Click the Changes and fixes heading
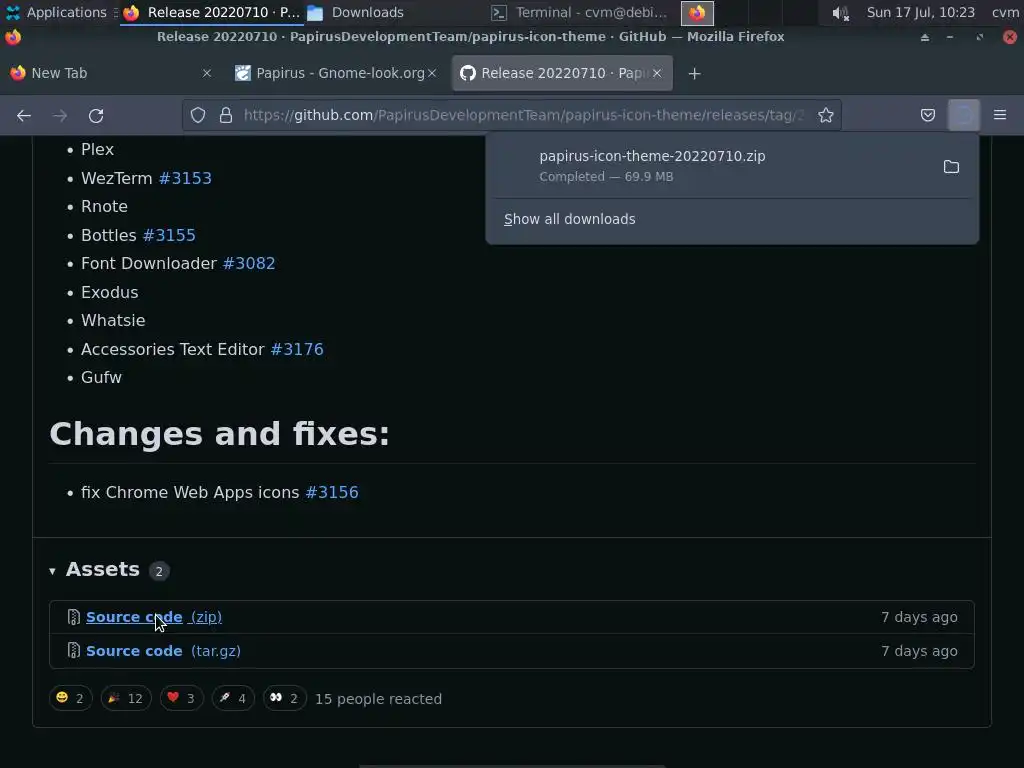Screen dimensions: 1024x768 (219, 434)
